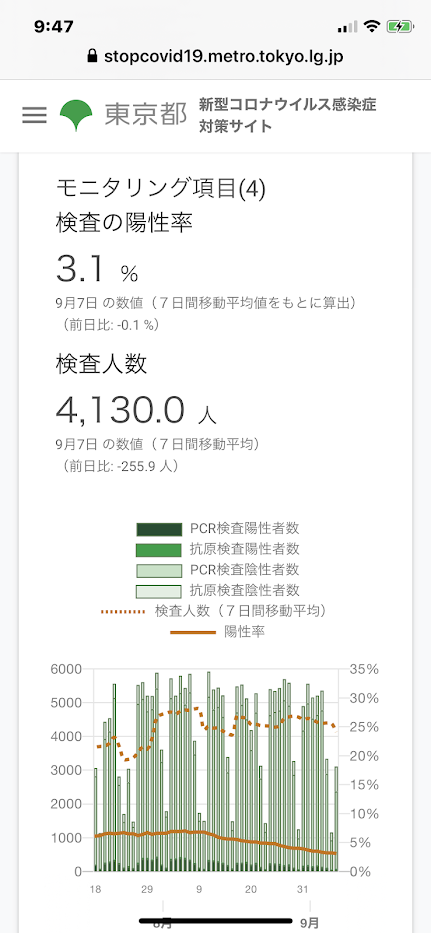Toggle 抗原検査陽性者数 legend entry

[x=218, y=549]
